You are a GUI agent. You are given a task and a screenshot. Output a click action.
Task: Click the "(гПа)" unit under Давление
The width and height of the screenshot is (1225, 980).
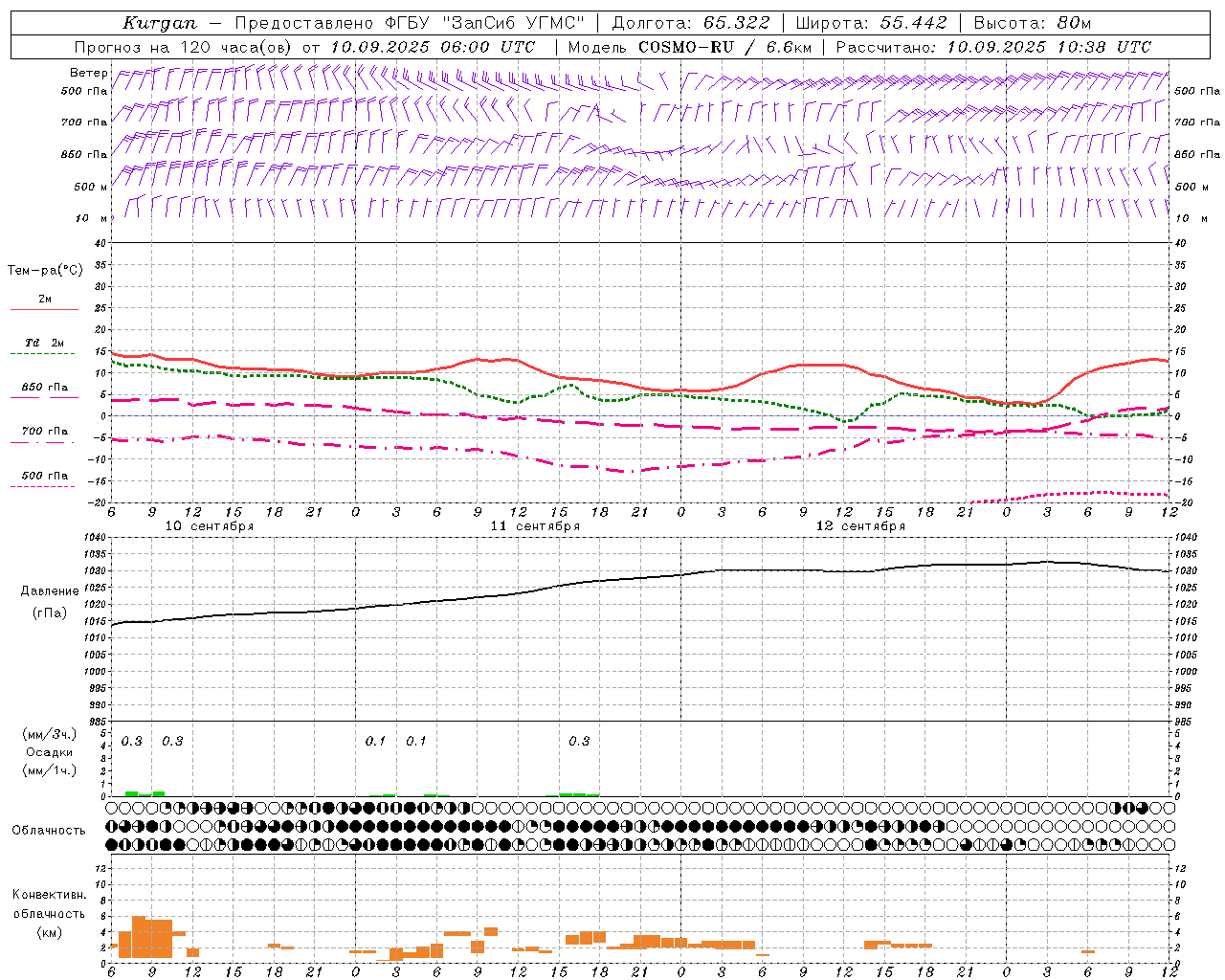(x=50, y=613)
